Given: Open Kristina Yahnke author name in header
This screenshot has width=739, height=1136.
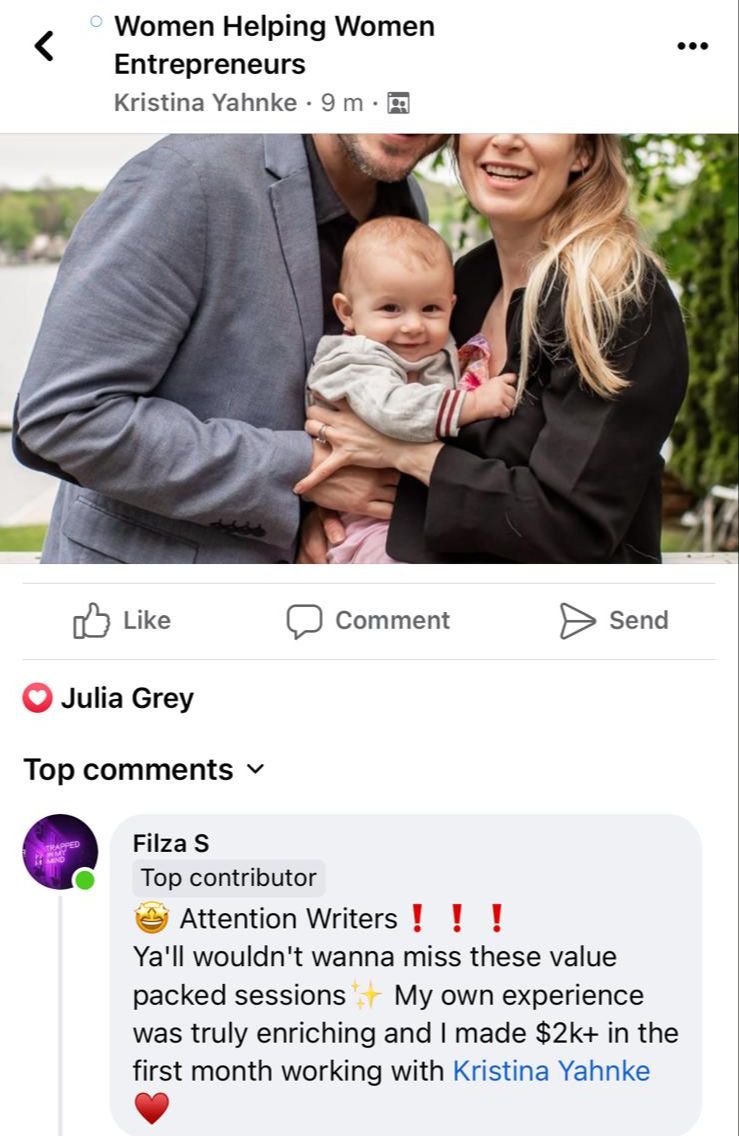Looking at the screenshot, I should (x=205, y=103).
